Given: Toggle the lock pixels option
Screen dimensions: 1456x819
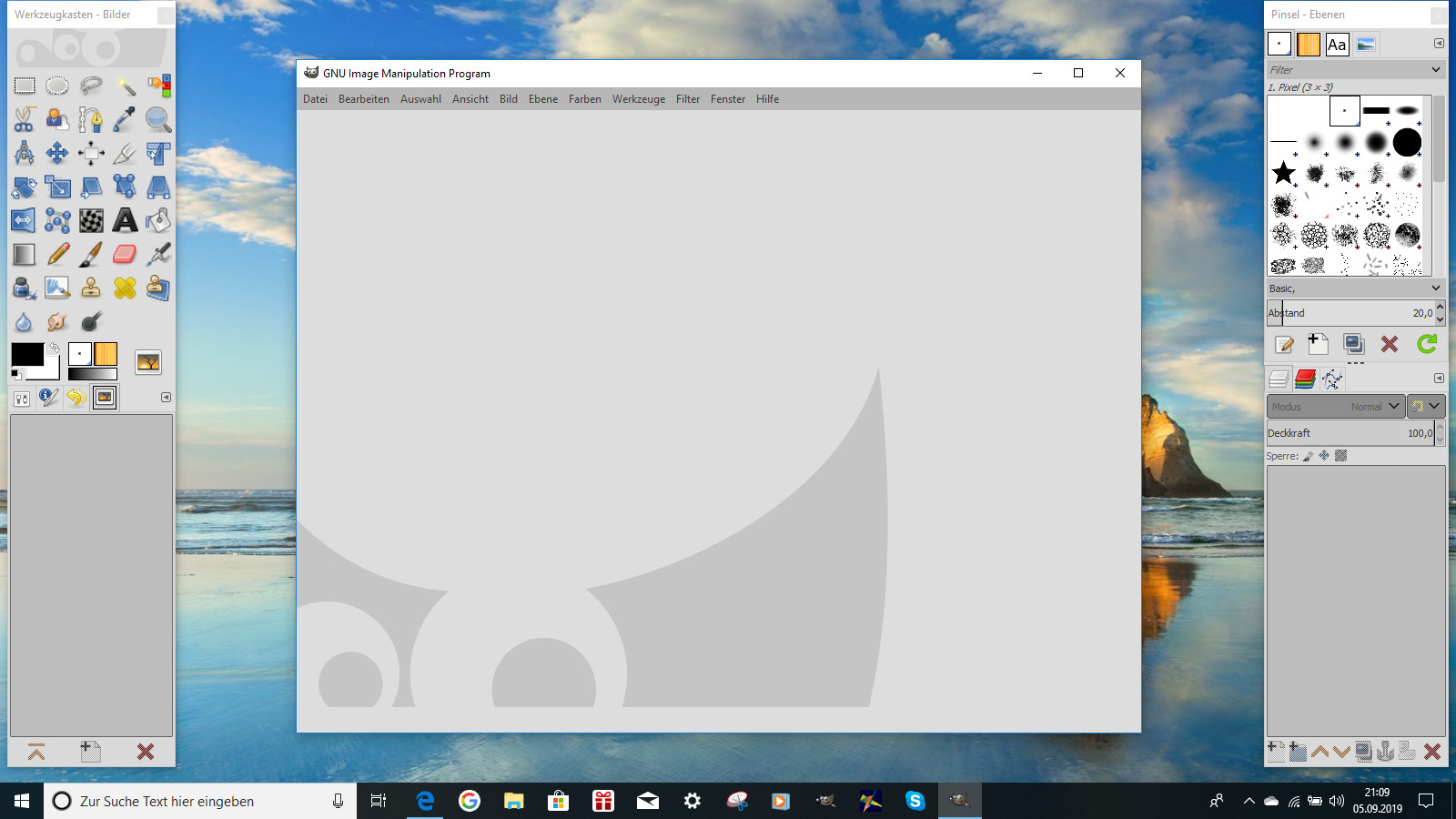Looking at the screenshot, I should click(1308, 456).
